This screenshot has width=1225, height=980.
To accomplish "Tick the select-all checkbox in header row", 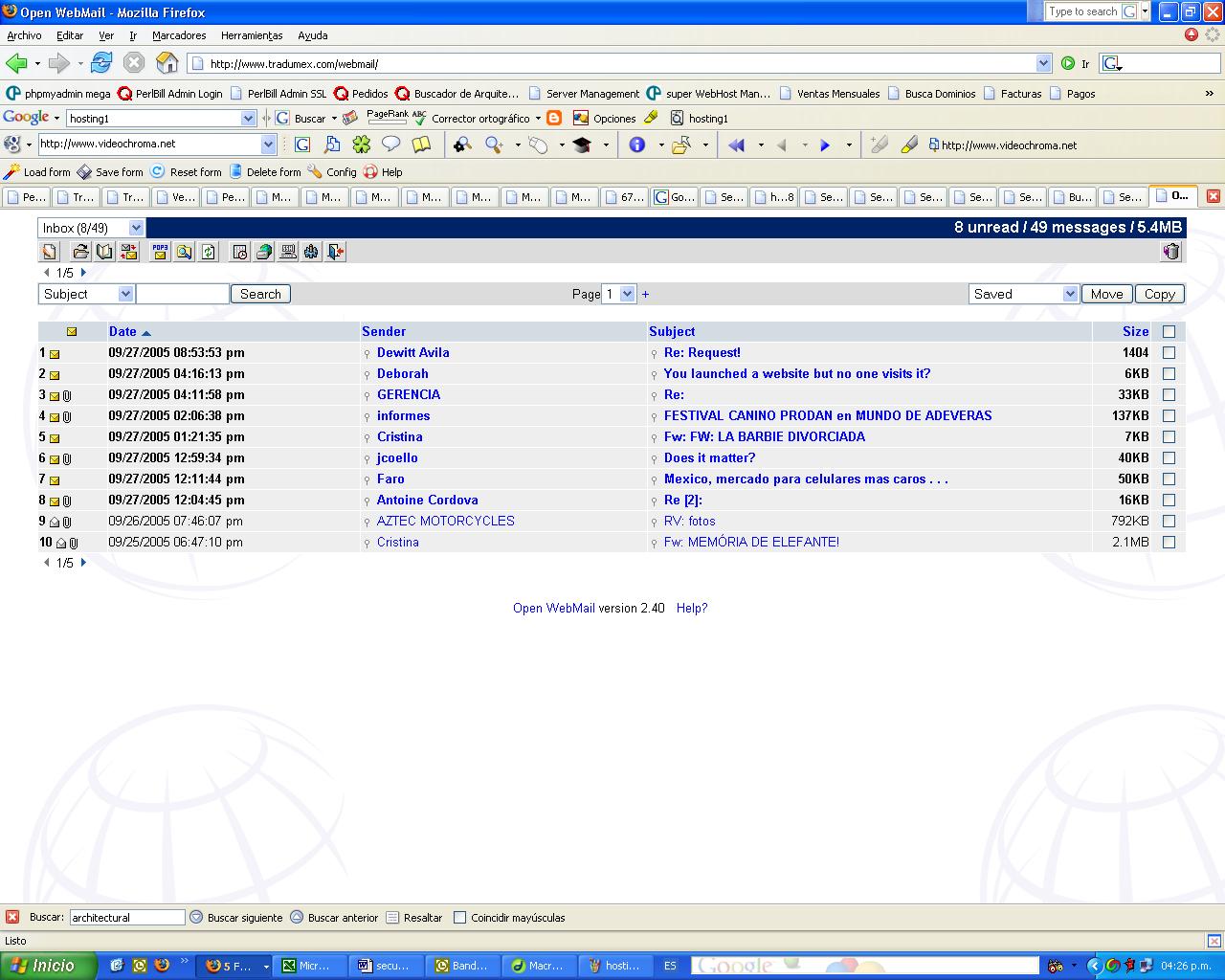I will tap(1169, 331).
